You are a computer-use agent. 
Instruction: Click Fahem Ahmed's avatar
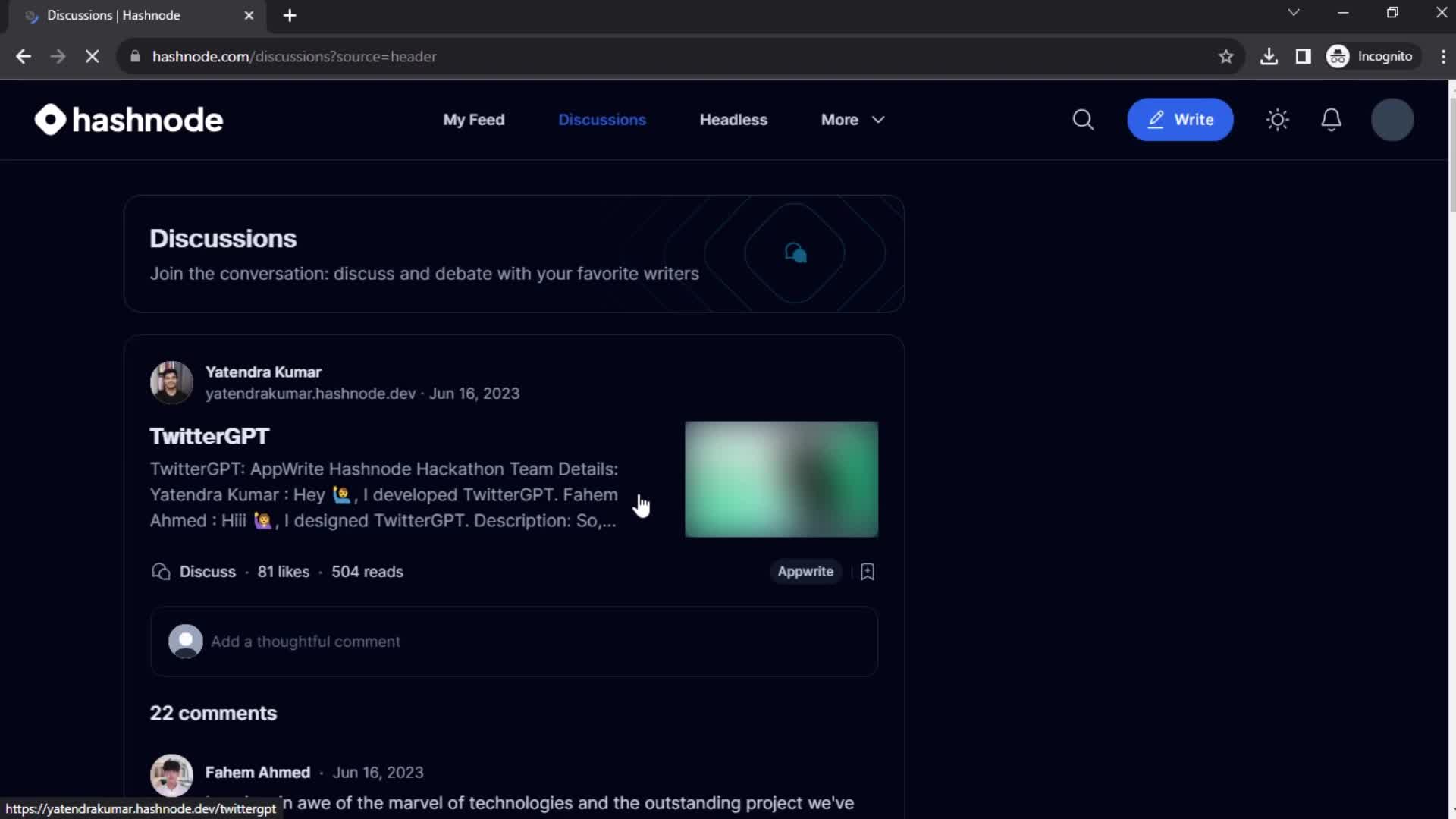[x=171, y=775]
